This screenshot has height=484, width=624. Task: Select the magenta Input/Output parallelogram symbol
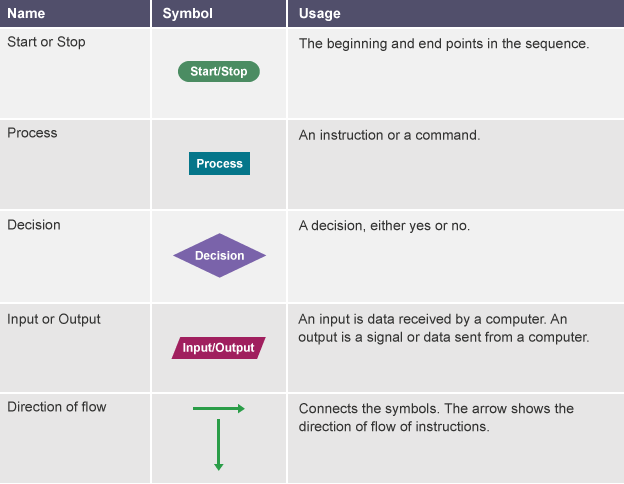point(218,348)
